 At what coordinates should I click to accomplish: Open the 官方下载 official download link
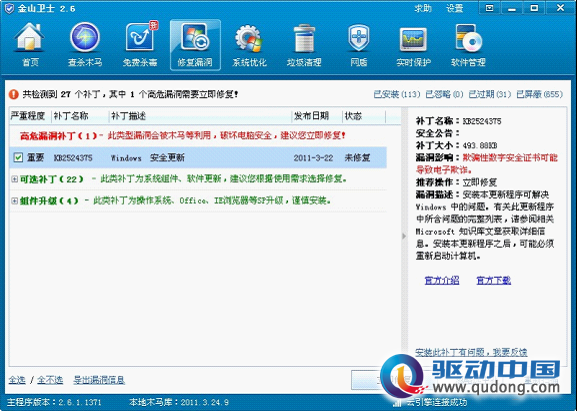[x=493, y=280]
